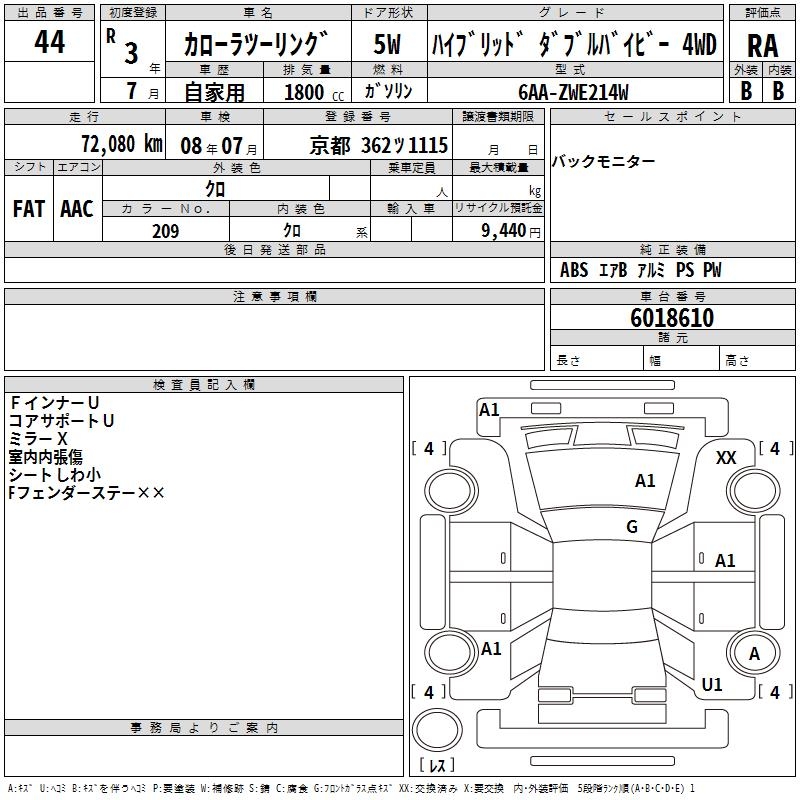Click the 評価点 header
This screenshot has width=800, height=800.
pyautogui.click(x=762, y=13)
